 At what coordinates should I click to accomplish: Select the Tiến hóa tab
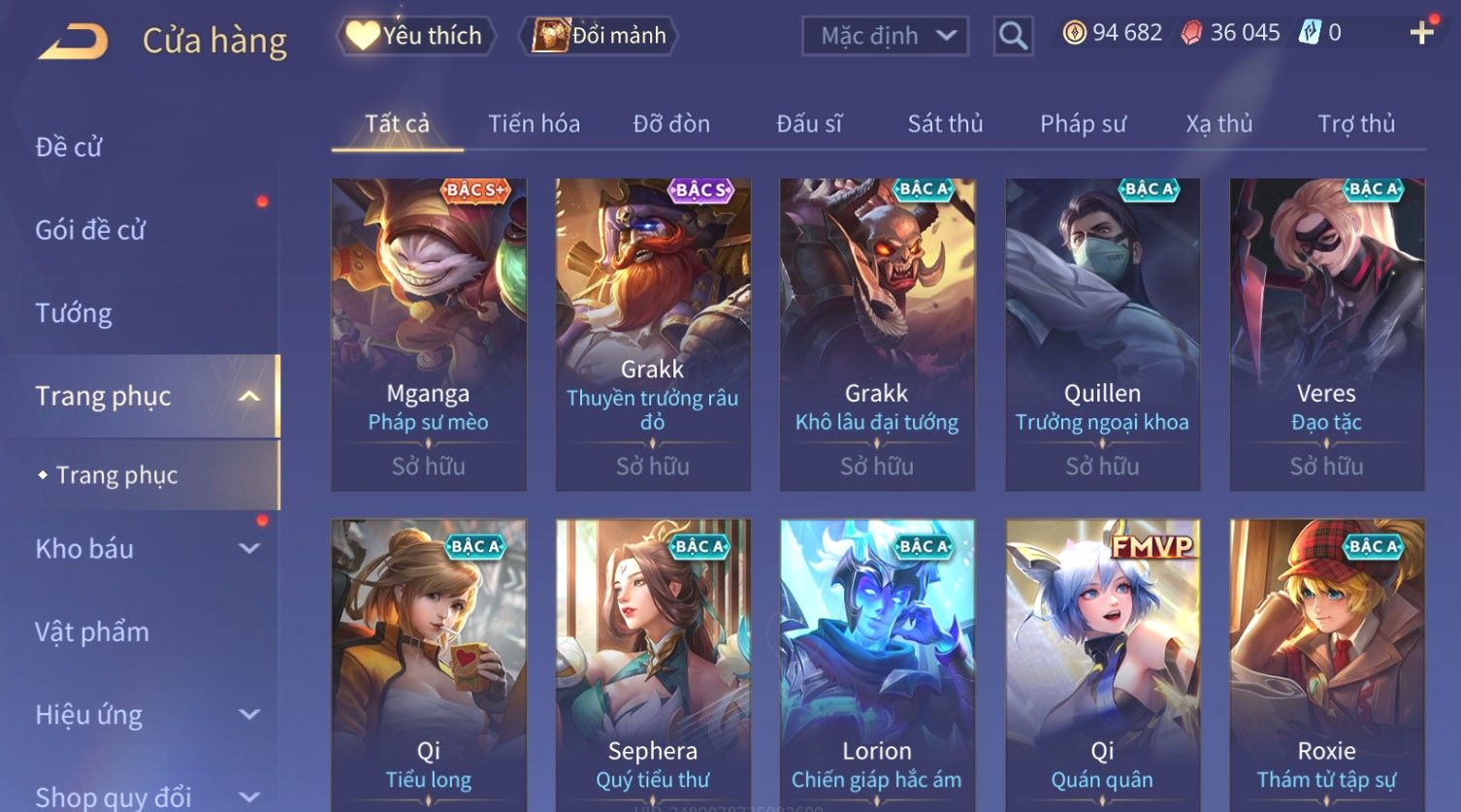click(x=534, y=124)
